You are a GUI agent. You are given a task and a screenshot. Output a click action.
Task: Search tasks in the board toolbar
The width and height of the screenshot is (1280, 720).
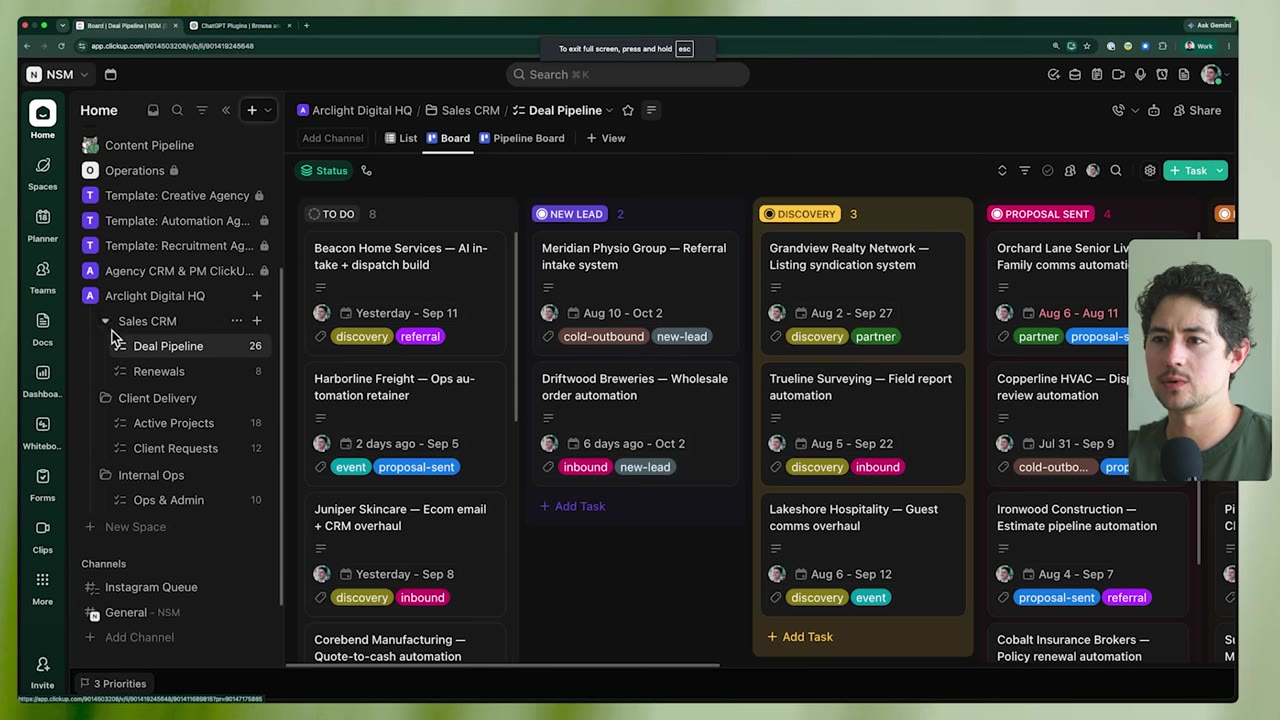1116,171
